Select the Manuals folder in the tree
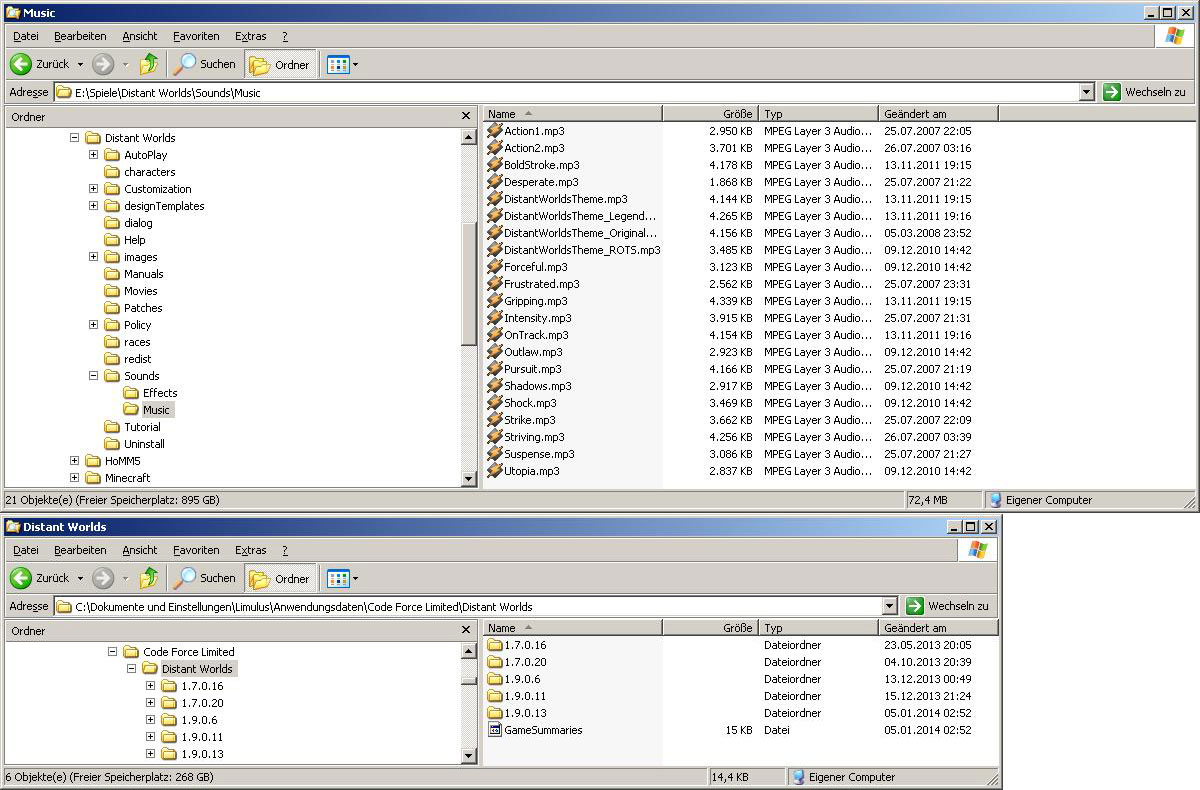This screenshot has height=790, width=1200. (x=134, y=274)
